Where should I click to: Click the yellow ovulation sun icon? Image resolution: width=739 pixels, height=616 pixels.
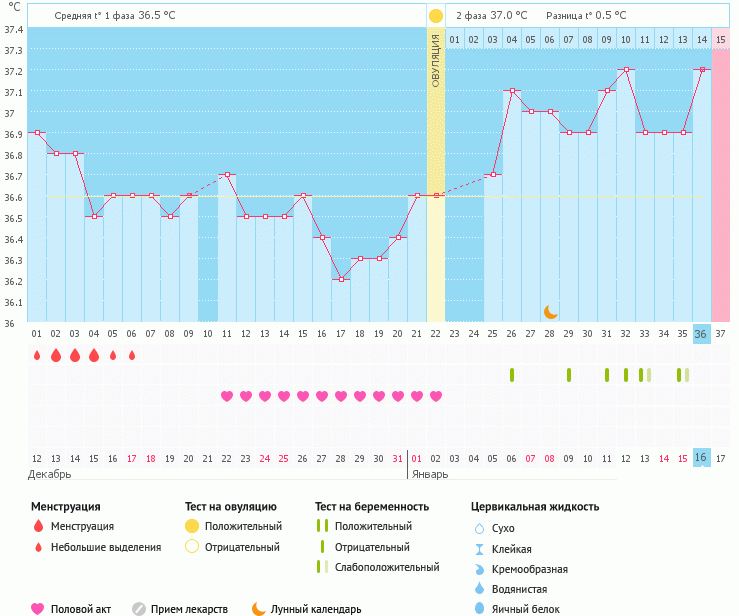436,16
